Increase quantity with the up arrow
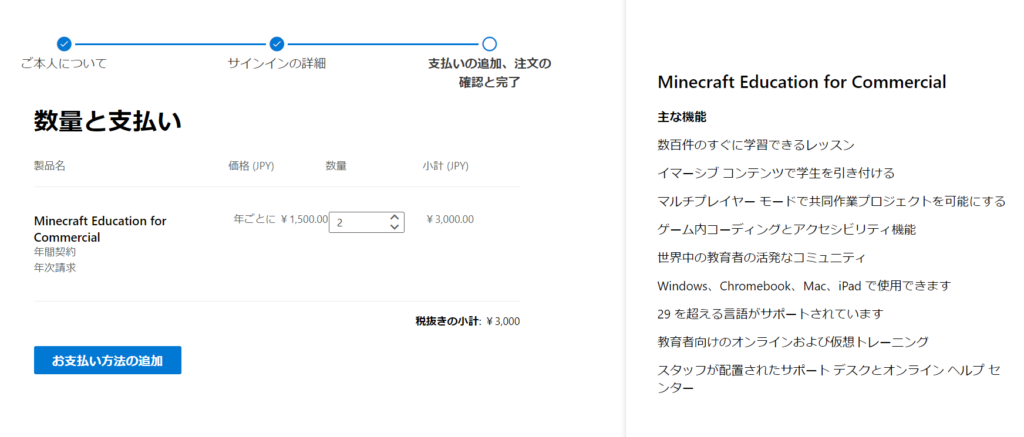Viewport: 1024px width, 437px height. click(395, 216)
